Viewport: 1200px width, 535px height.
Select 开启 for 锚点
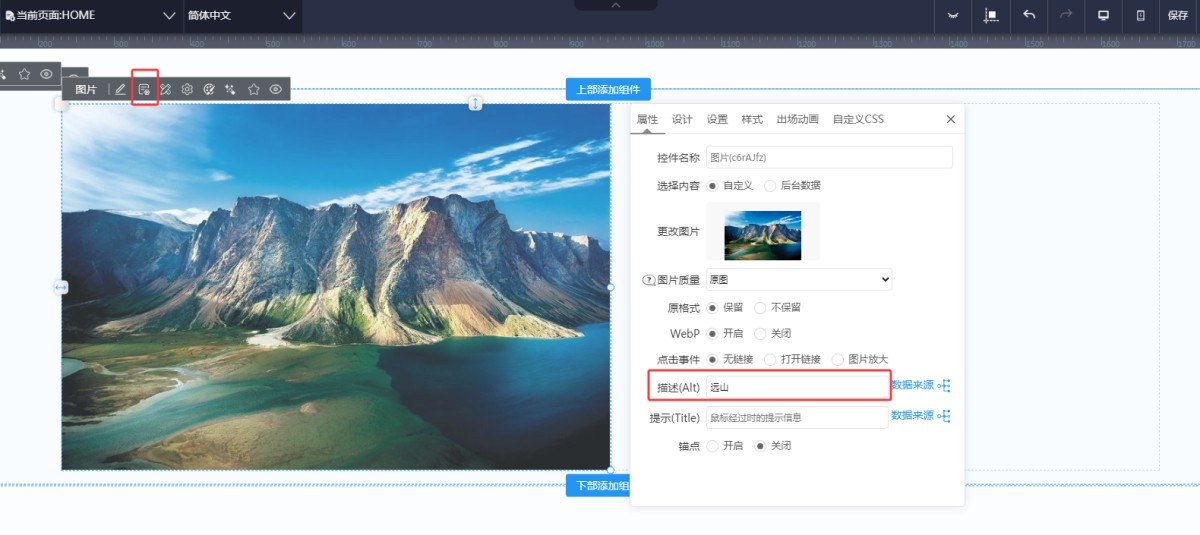coord(713,446)
